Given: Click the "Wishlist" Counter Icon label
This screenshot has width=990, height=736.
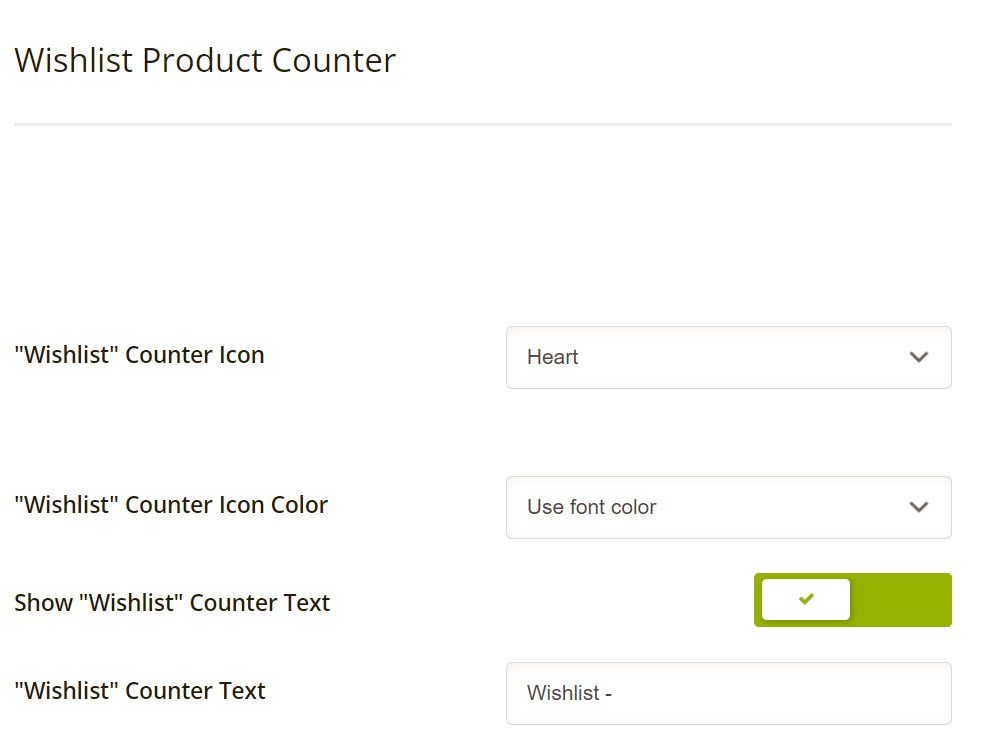Looking at the screenshot, I should 139,355.
